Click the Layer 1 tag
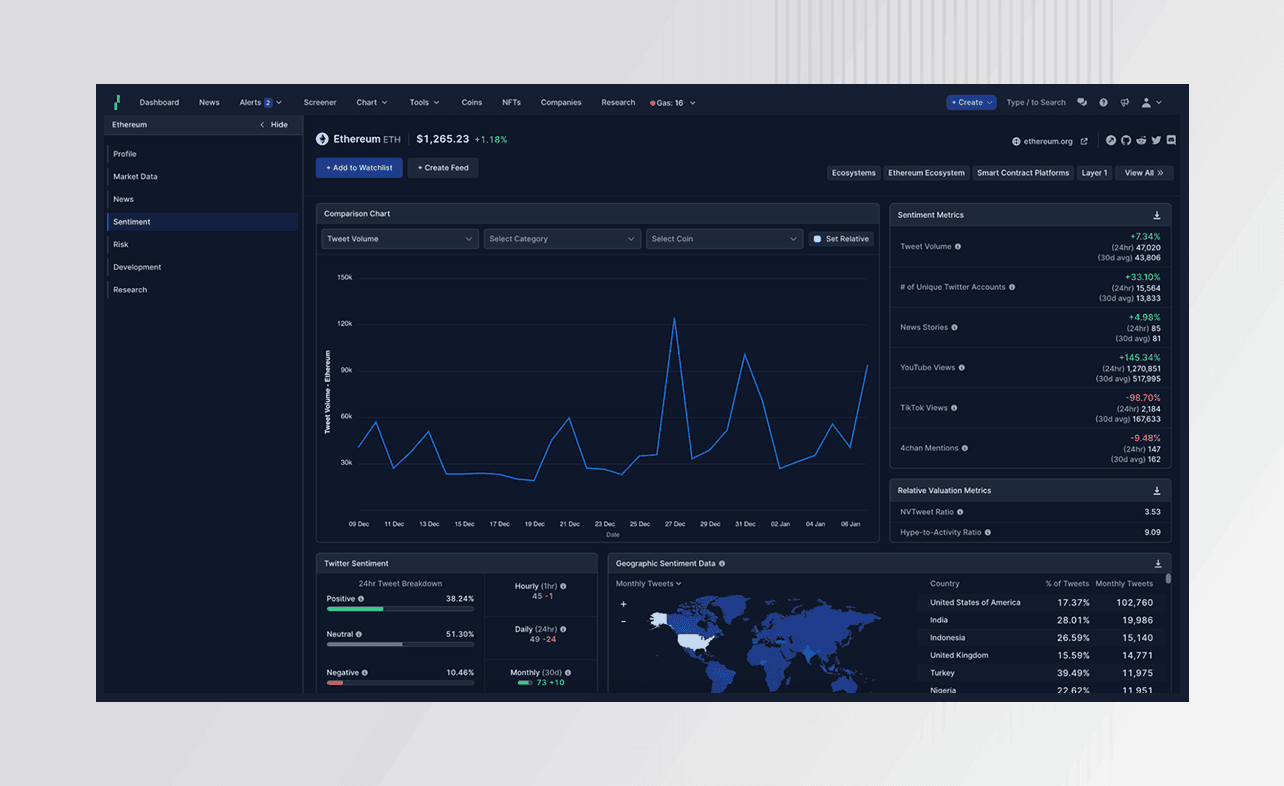This screenshot has height=786, width=1284. coord(1094,173)
